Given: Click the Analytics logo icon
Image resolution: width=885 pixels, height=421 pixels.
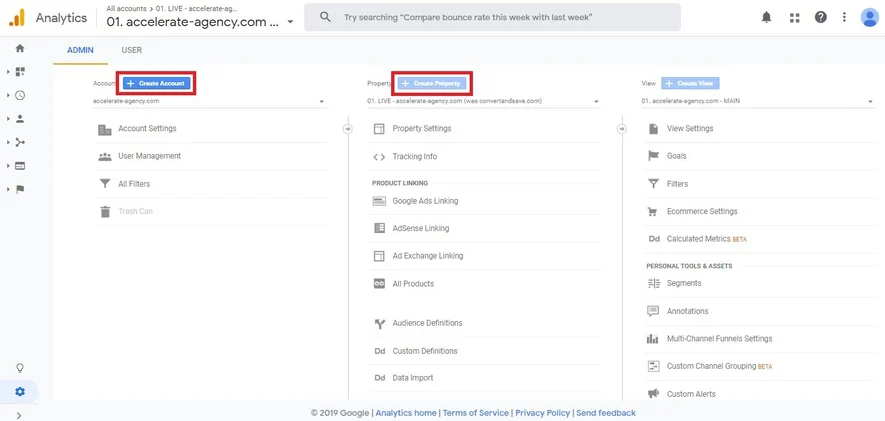Looking at the screenshot, I should 17,18.
